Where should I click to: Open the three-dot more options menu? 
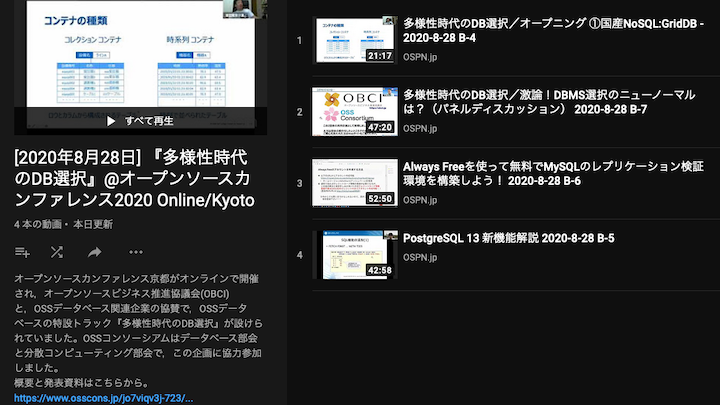coord(135,252)
